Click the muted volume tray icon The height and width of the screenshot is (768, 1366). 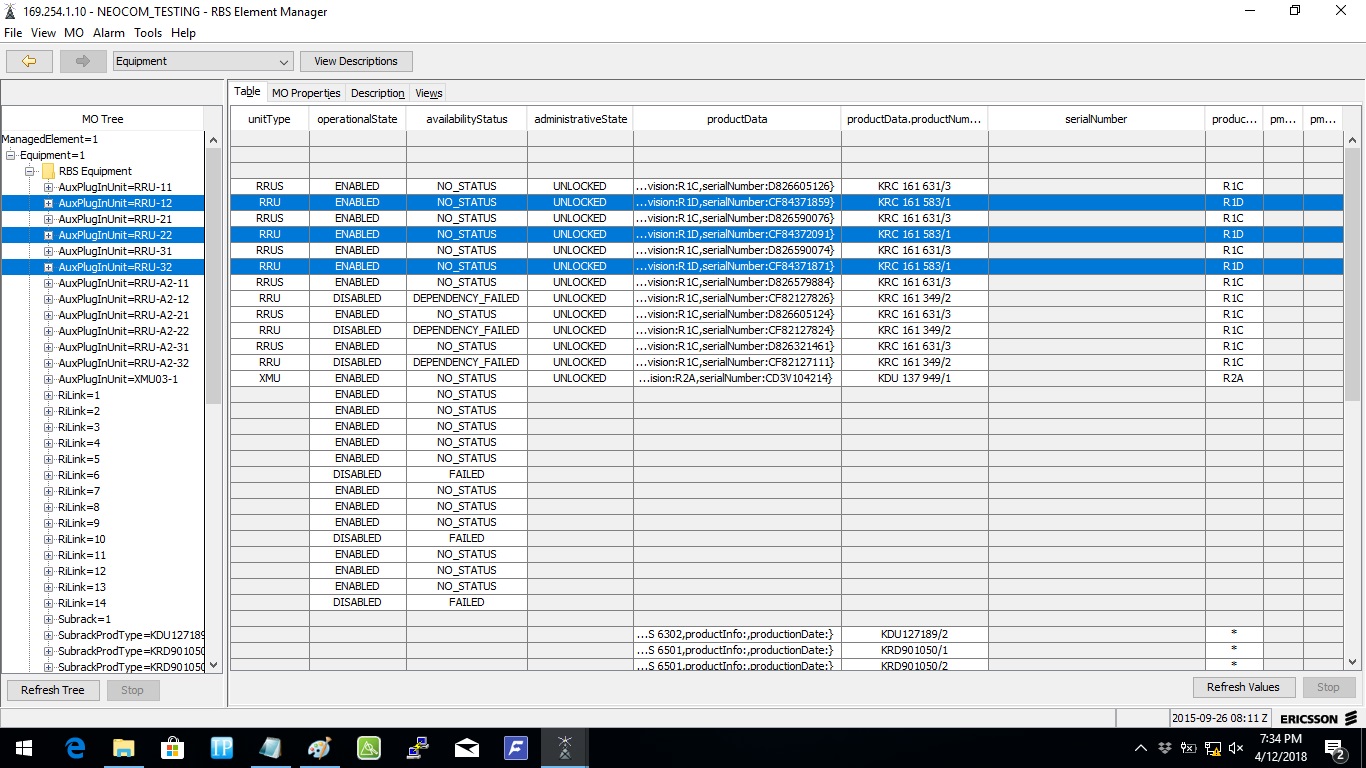(x=1236, y=748)
